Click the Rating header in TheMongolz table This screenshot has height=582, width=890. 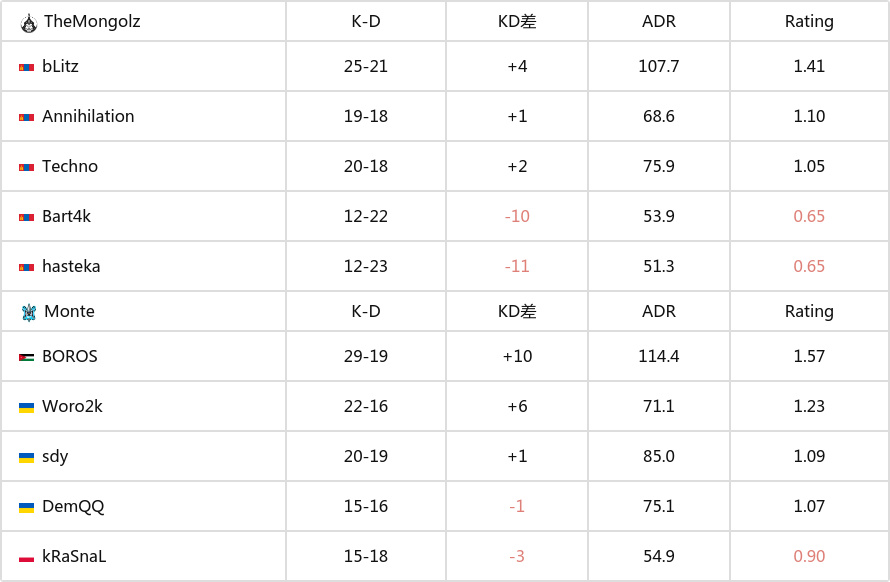point(809,22)
